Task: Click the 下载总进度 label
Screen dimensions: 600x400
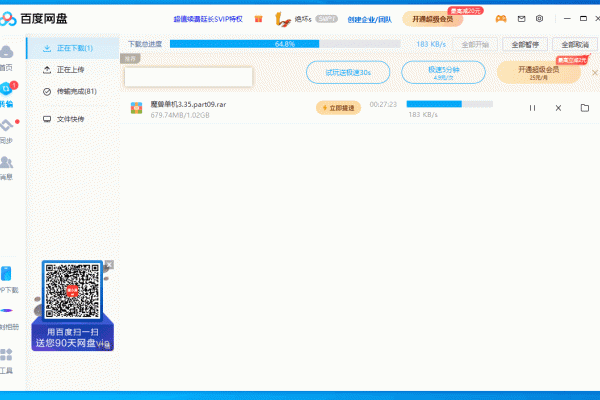Action: tap(145, 44)
